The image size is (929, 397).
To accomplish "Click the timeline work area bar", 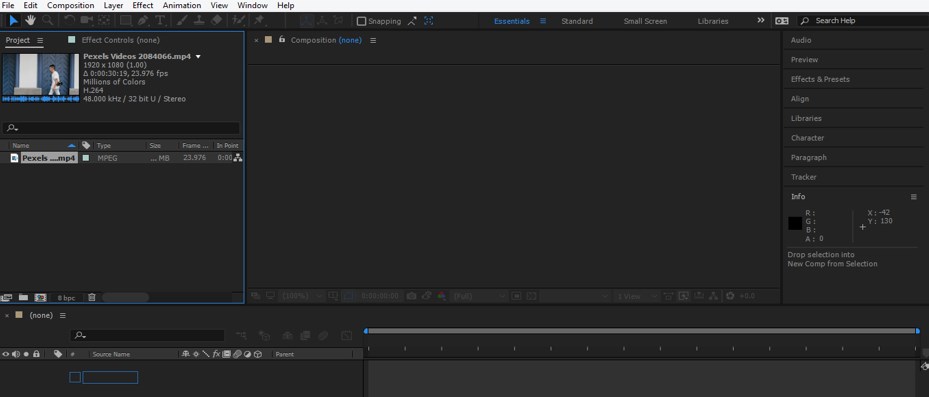I will [642, 331].
